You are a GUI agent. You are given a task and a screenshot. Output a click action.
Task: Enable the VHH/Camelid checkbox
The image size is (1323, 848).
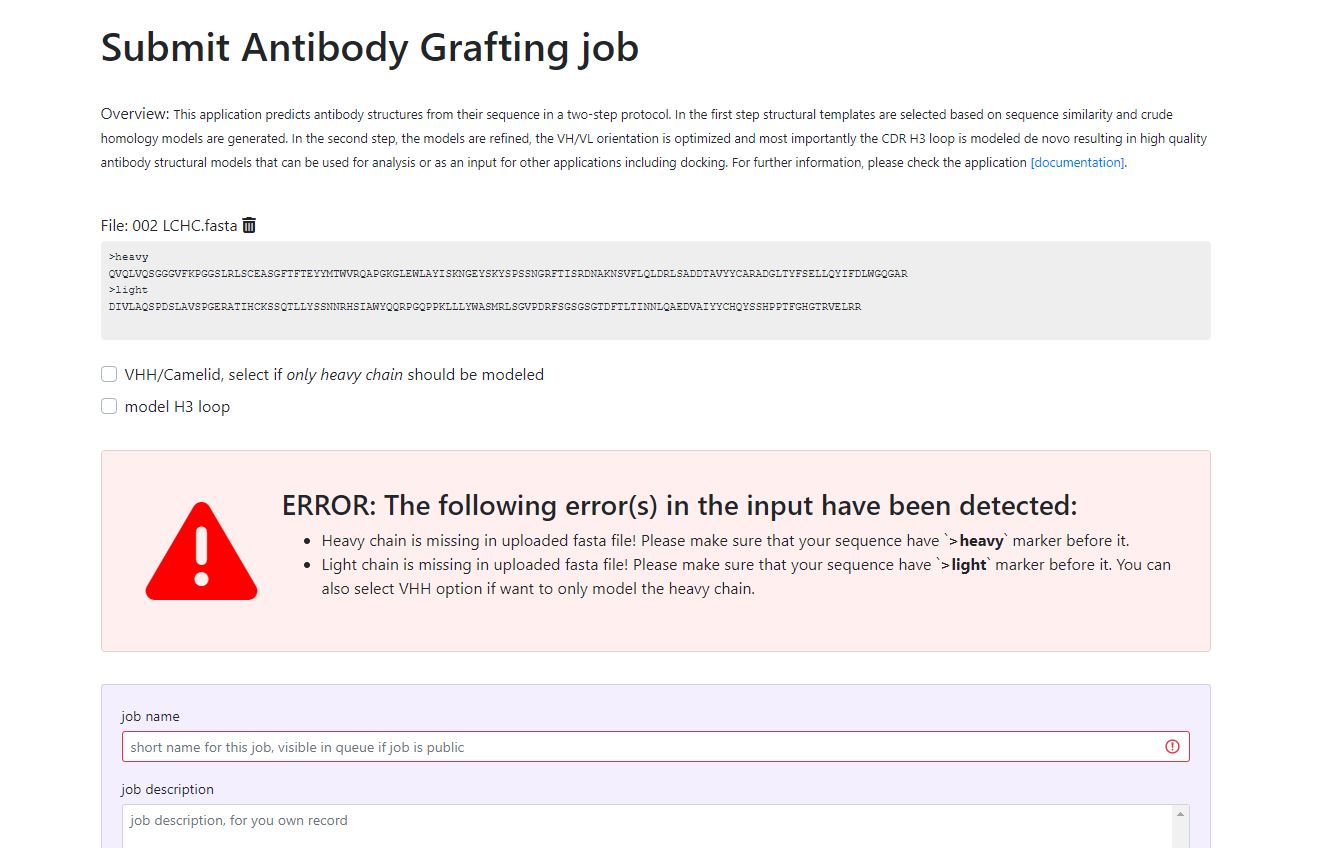(x=109, y=374)
